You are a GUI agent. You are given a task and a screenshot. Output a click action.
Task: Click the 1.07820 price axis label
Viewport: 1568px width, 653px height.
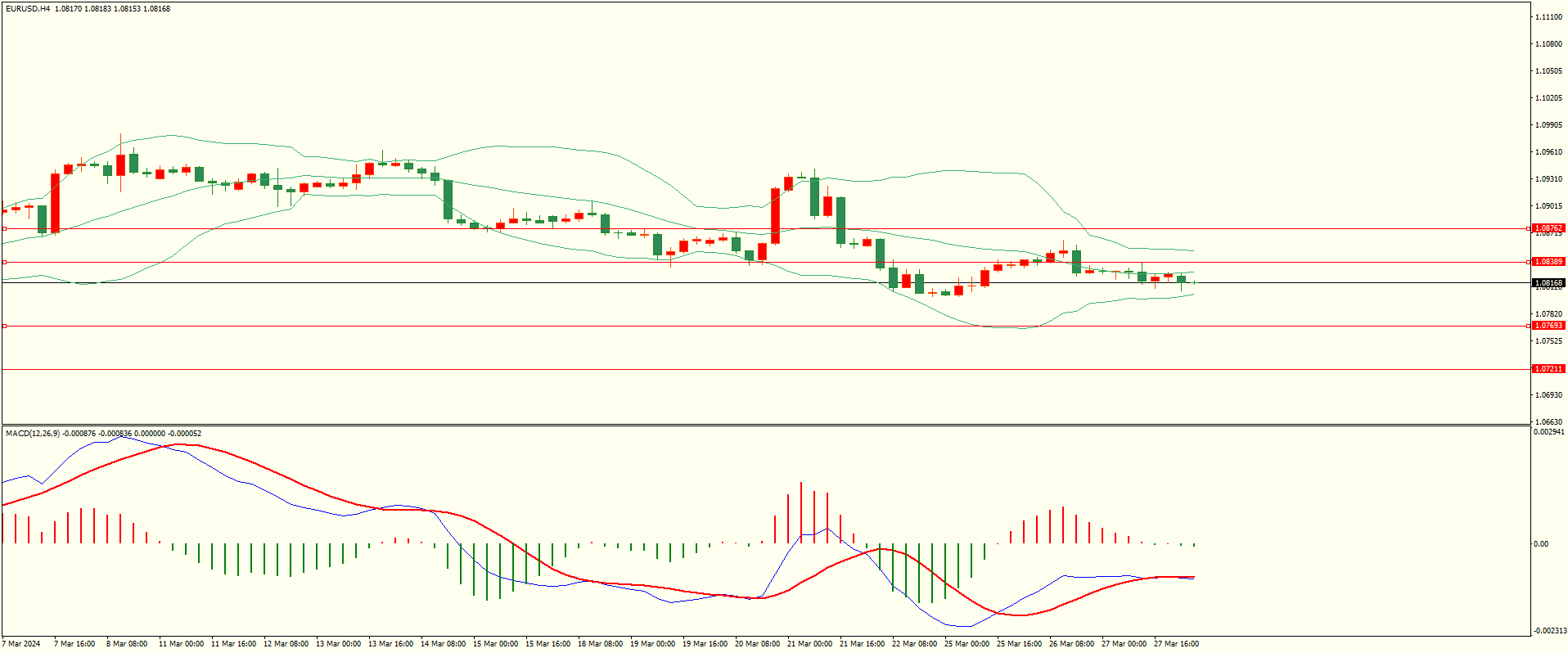pyautogui.click(x=1548, y=314)
